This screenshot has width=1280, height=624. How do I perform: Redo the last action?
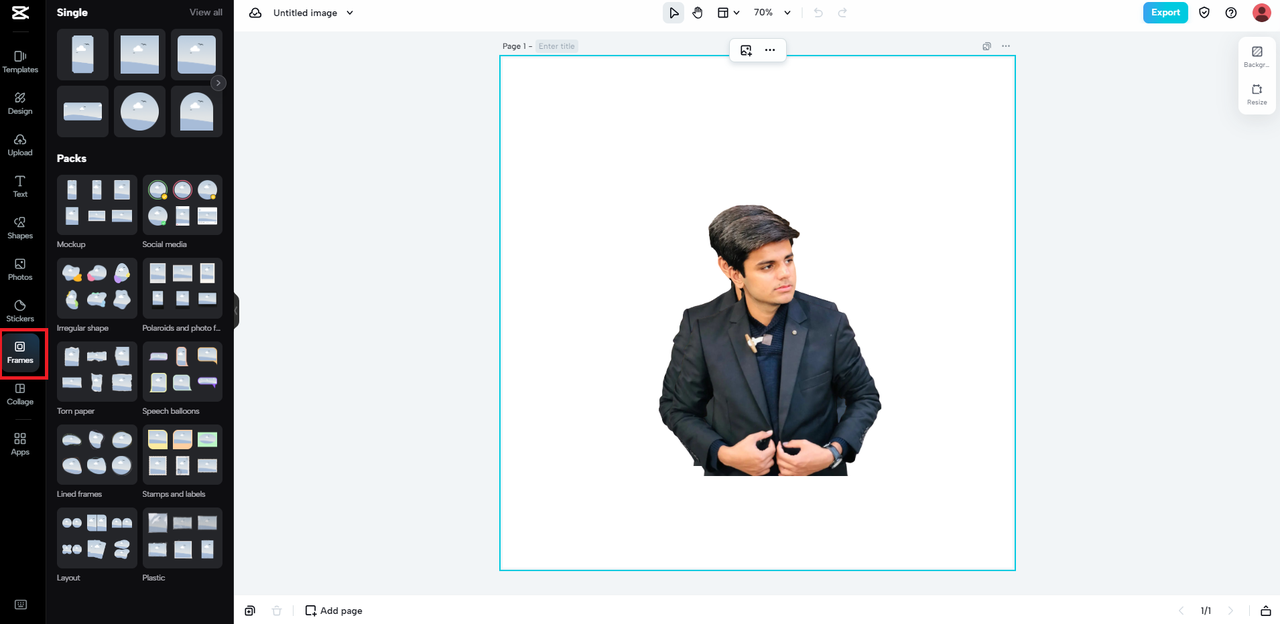pos(842,13)
